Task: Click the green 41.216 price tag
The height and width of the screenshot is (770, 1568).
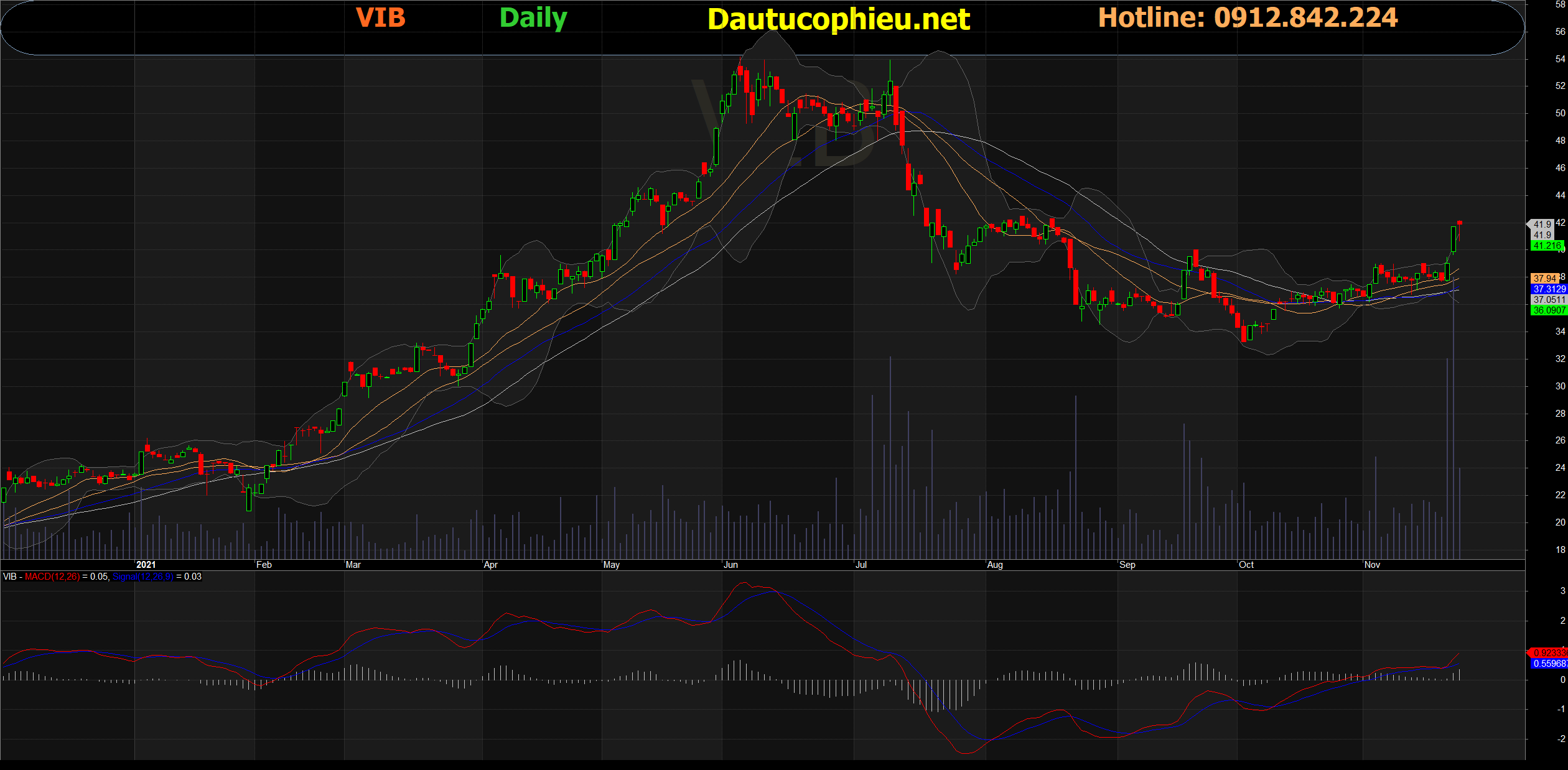Action: 1547,246
